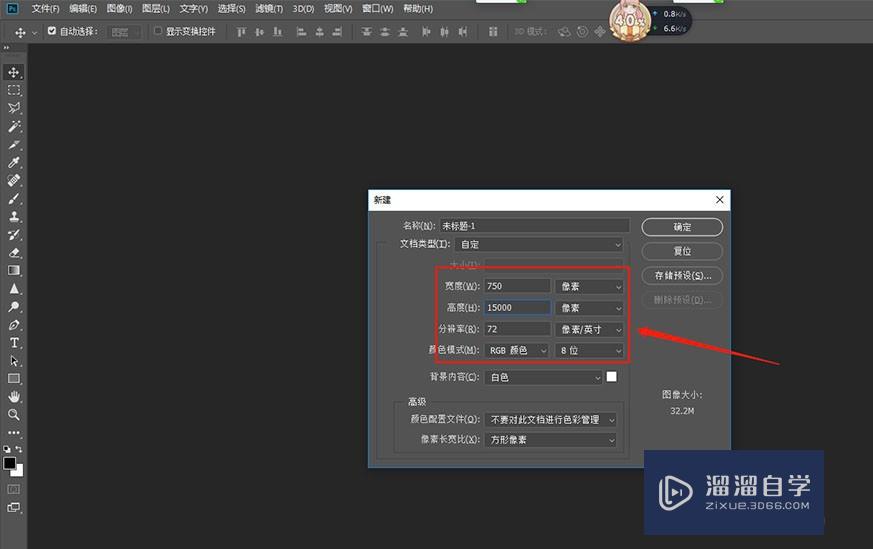
Task: Select the Gradient tool
Action: [x=14, y=271]
